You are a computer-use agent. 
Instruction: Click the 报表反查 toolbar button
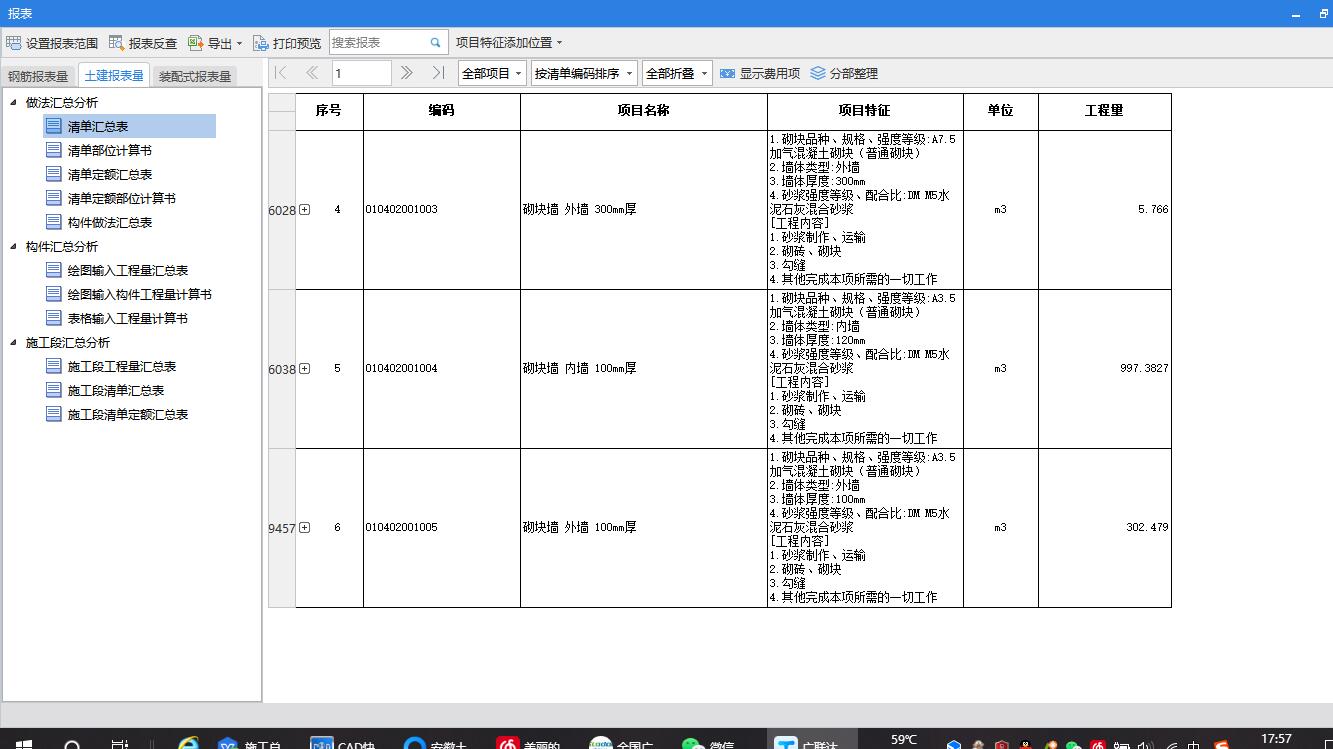pos(143,43)
